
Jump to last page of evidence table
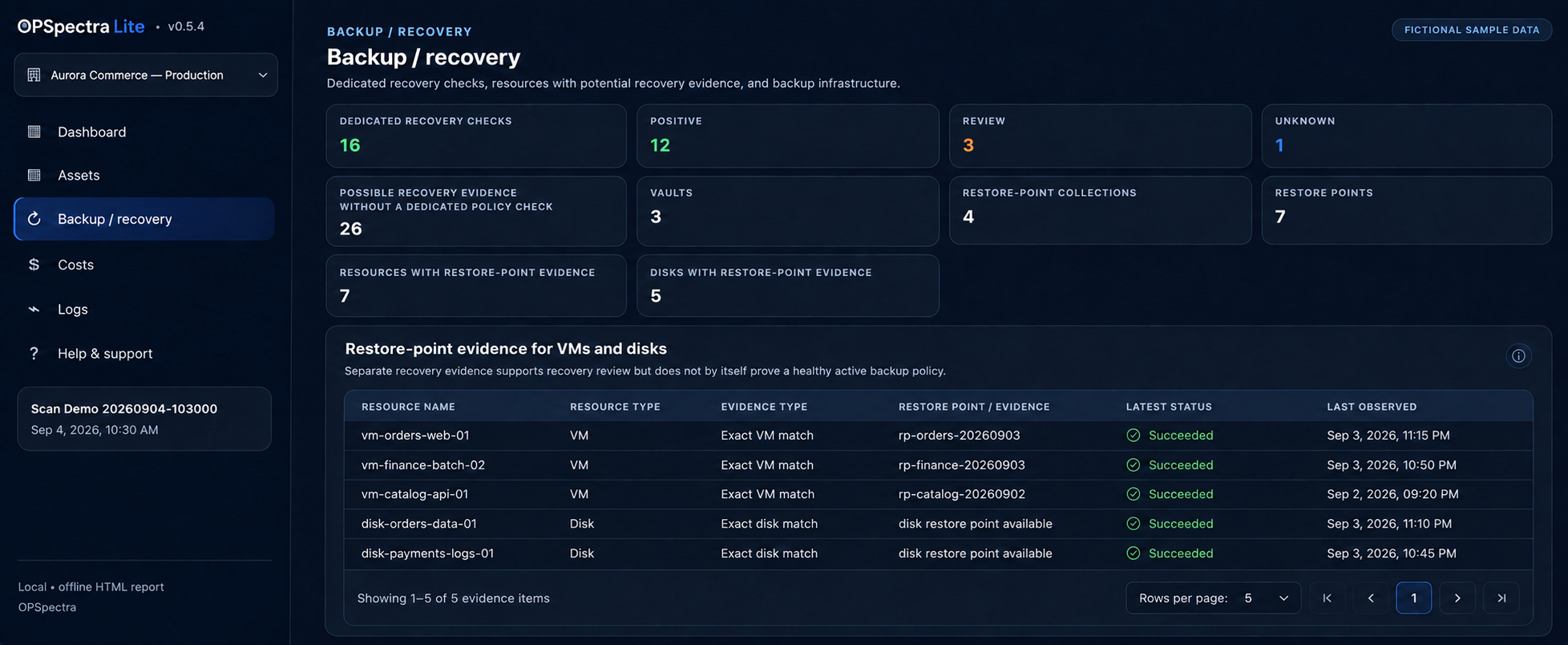[1501, 598]
